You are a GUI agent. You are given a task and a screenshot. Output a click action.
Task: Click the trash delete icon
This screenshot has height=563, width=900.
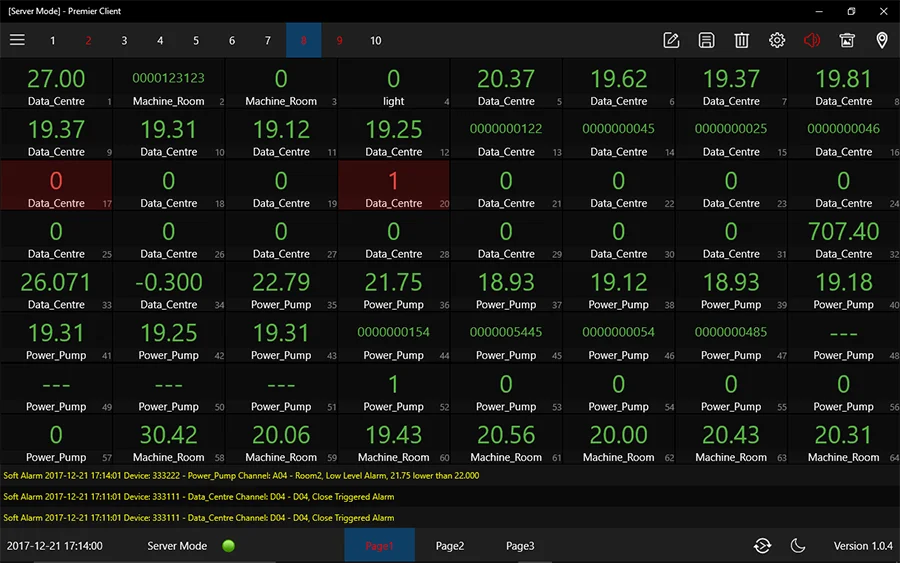pos(741,40)
